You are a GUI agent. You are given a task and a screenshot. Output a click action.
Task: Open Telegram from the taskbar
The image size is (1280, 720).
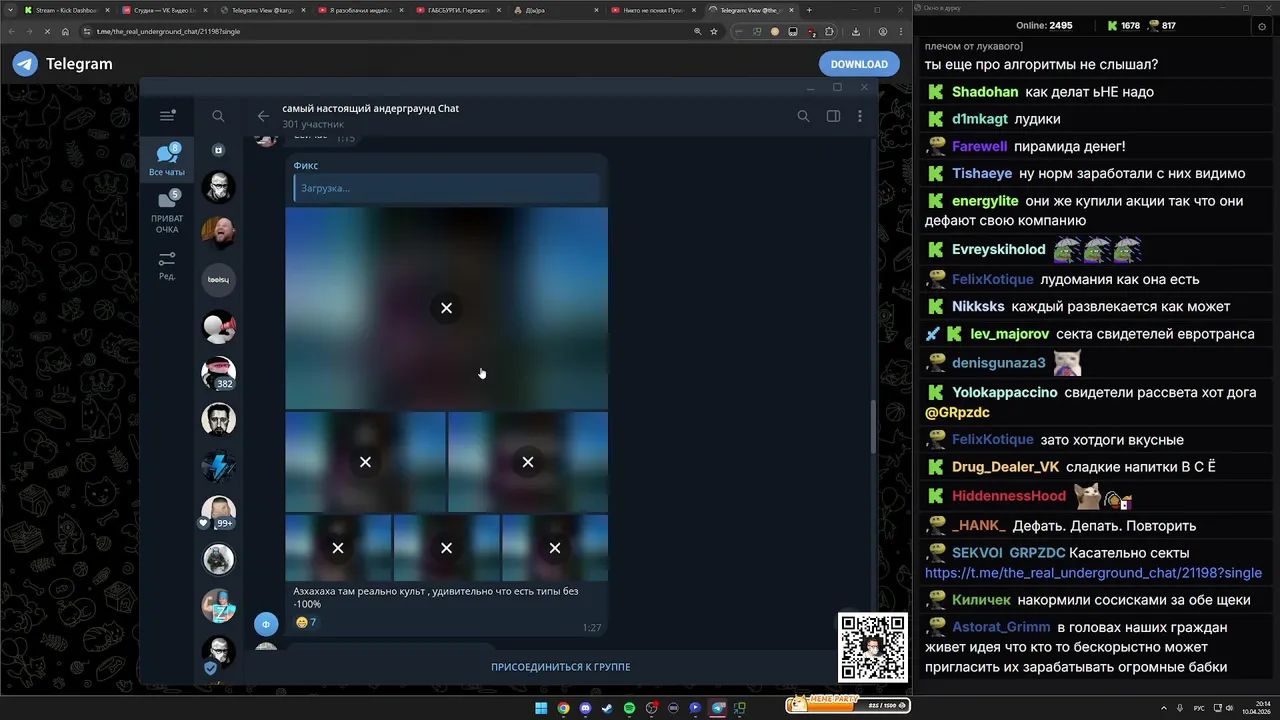pyautogui.click(x=717, y=708)
